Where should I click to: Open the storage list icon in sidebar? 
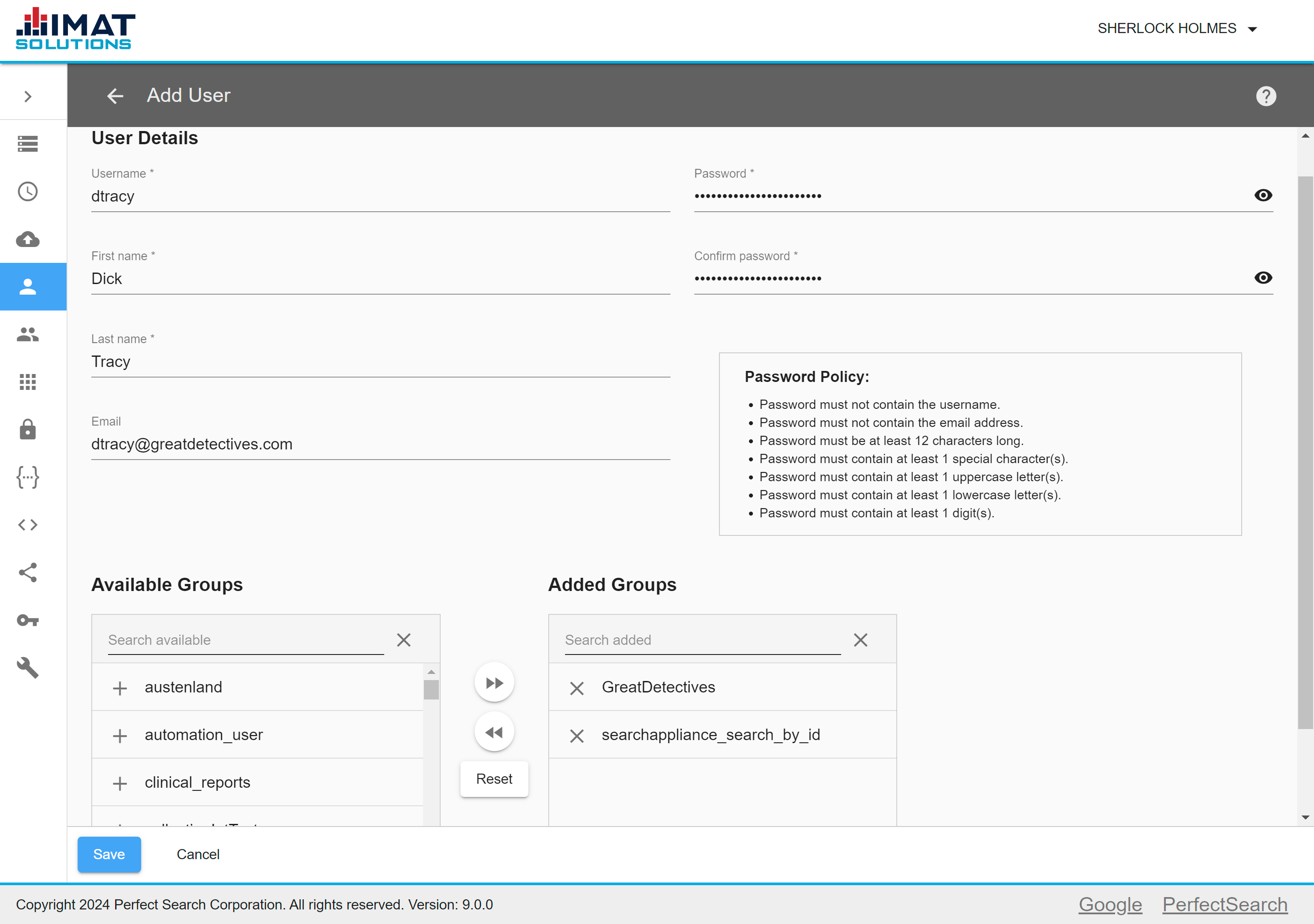27,144
